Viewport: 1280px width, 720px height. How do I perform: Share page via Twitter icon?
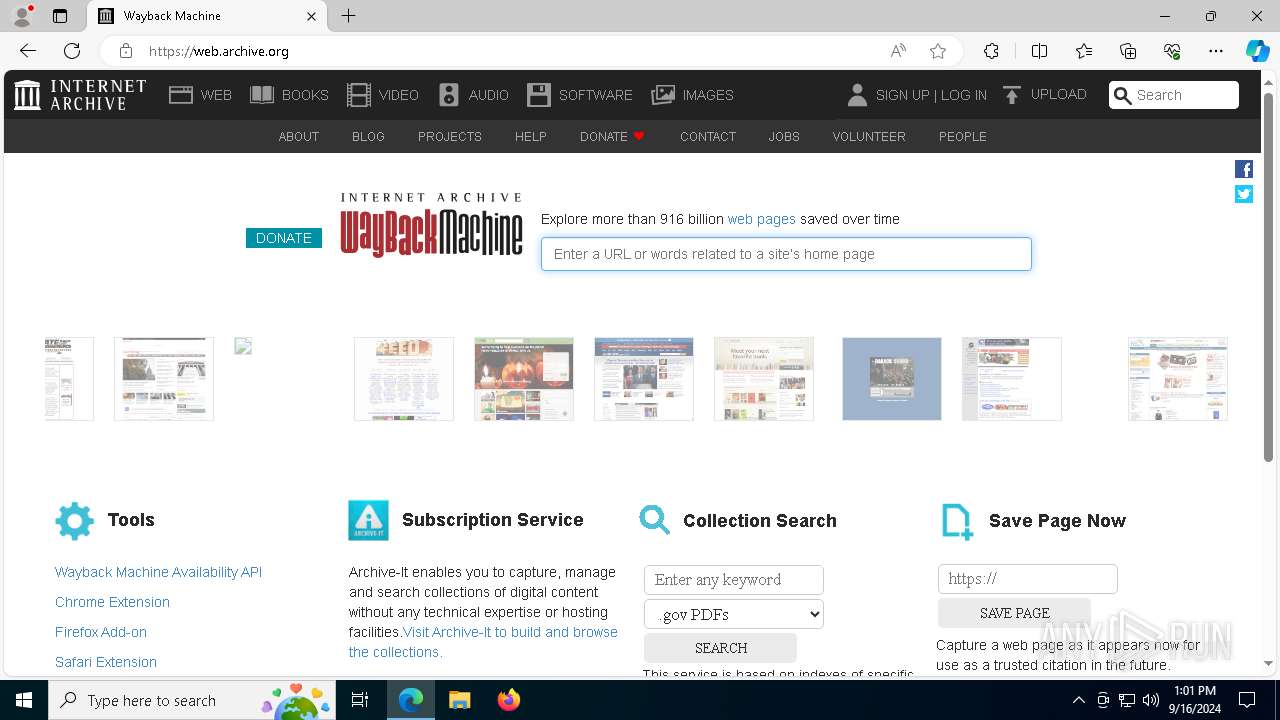(1244, 194)
